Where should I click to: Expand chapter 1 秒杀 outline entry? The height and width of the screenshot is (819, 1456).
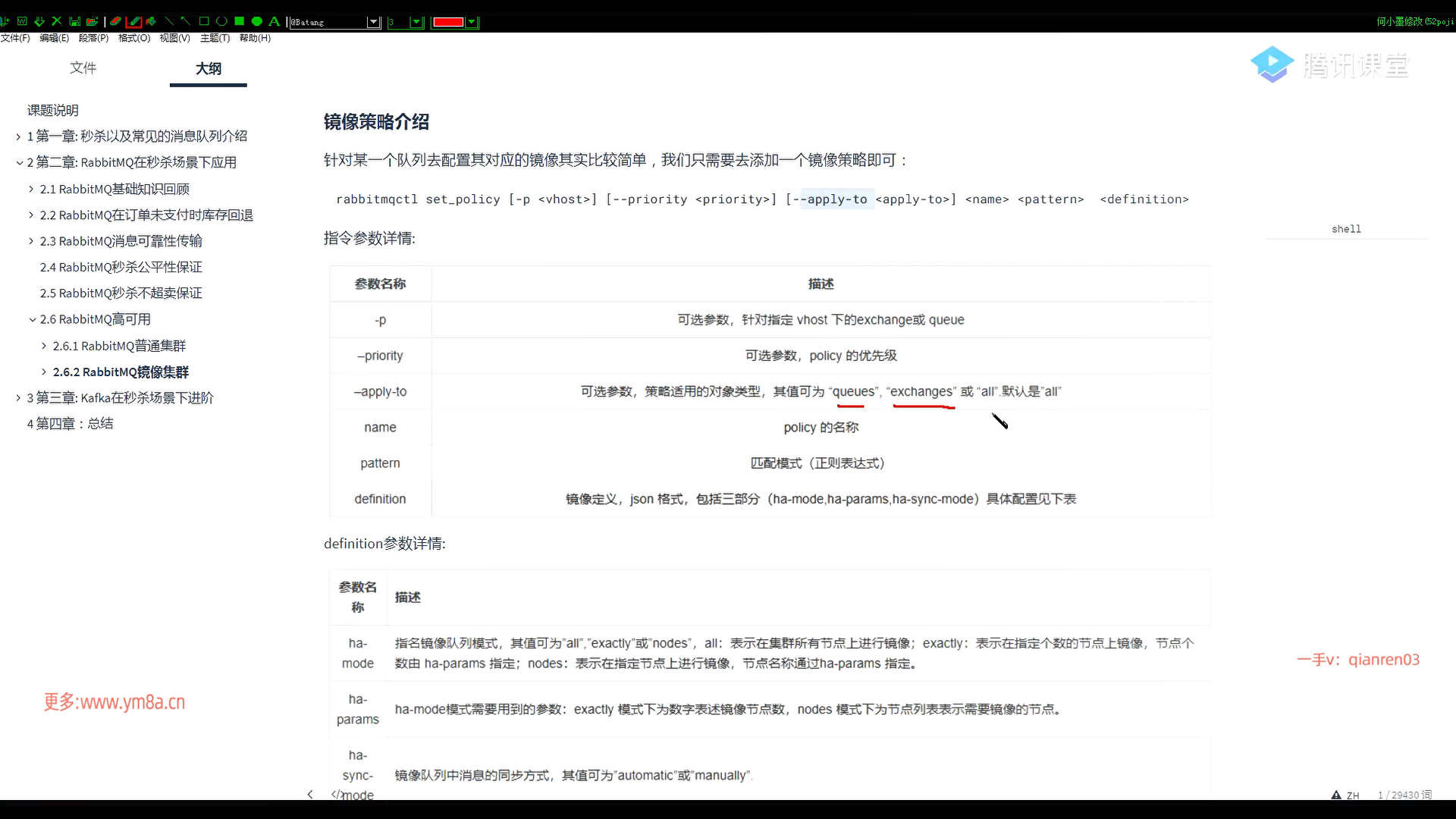(18, 136)
